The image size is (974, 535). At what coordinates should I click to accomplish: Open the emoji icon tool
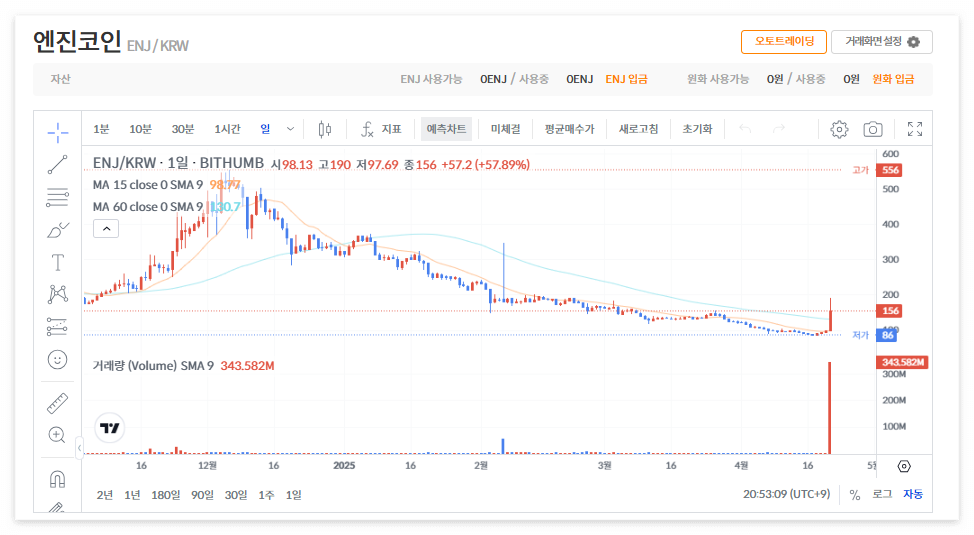pyautogui.click(x=58, y=359)
